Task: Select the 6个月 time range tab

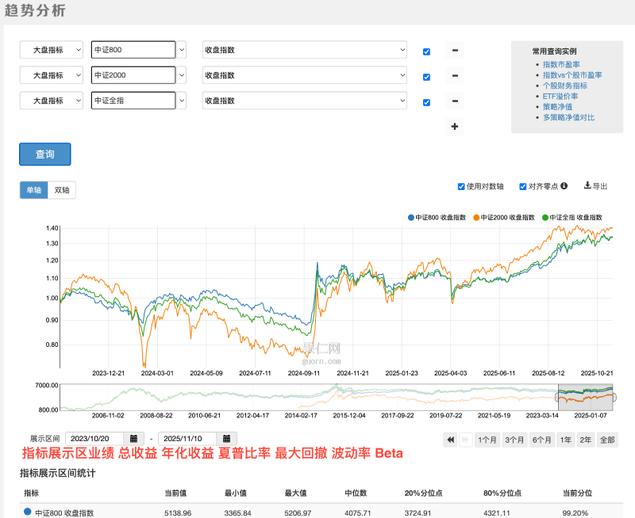Action: pos(542,439)
